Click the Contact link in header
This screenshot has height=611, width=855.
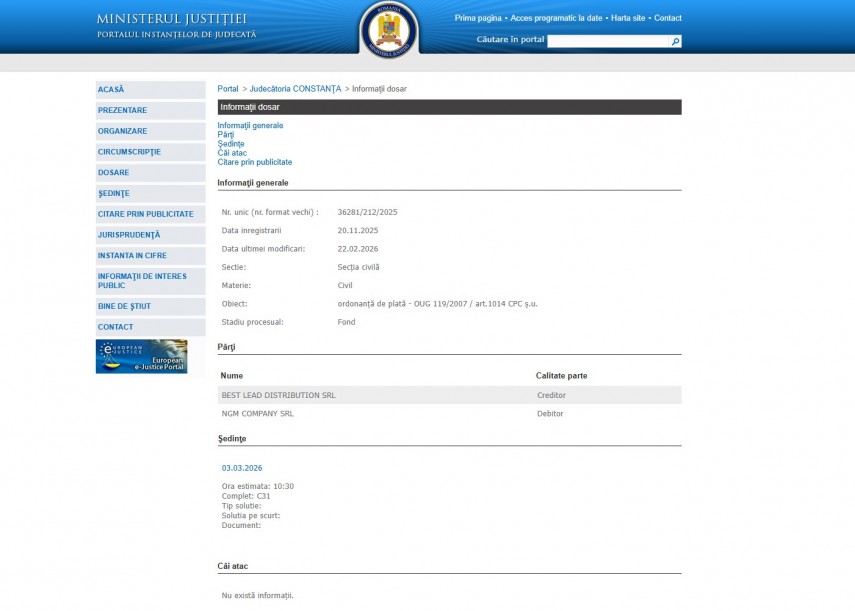point(667,18)
